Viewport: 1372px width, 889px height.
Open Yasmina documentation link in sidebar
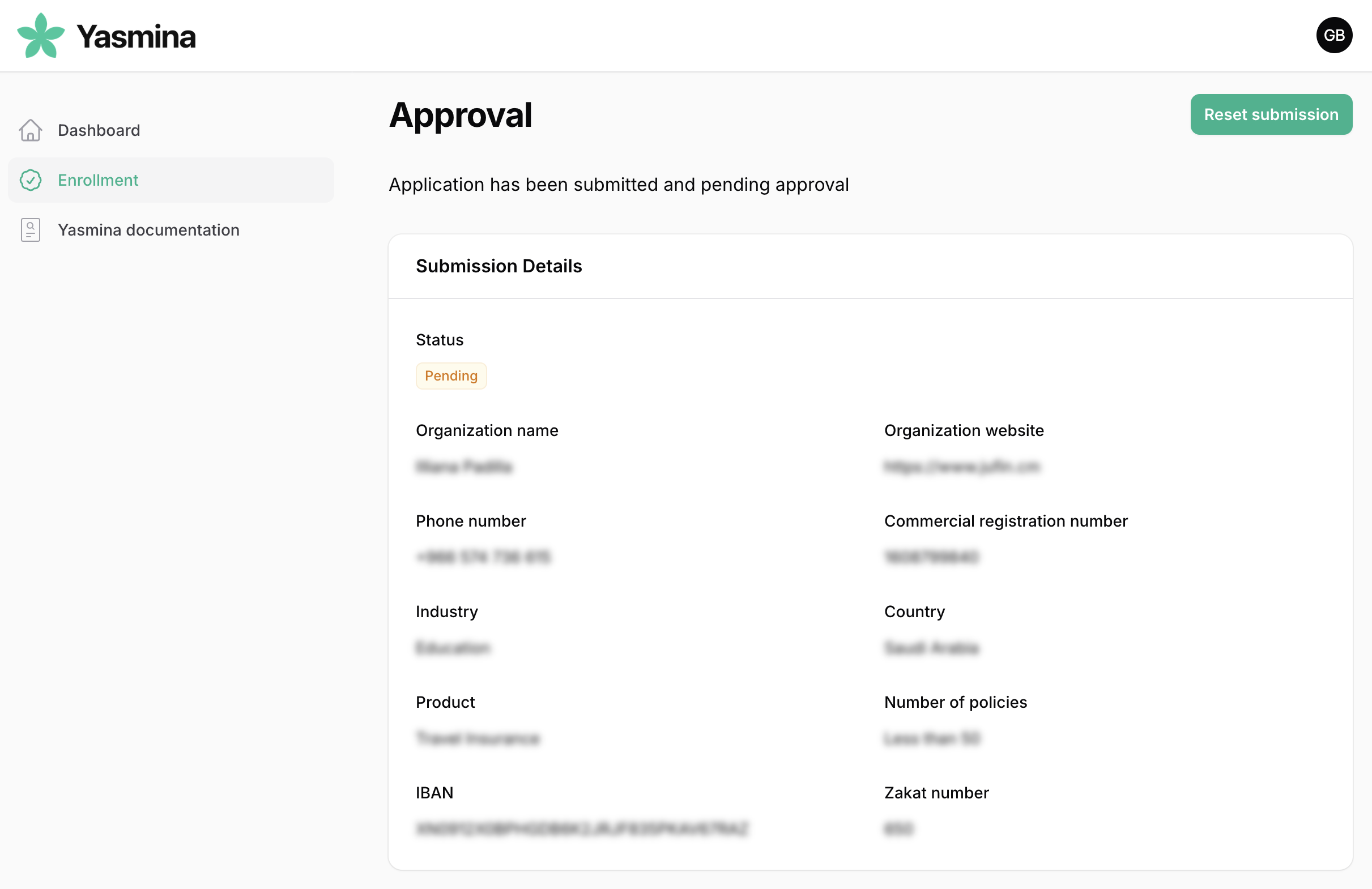coord(148,230)
